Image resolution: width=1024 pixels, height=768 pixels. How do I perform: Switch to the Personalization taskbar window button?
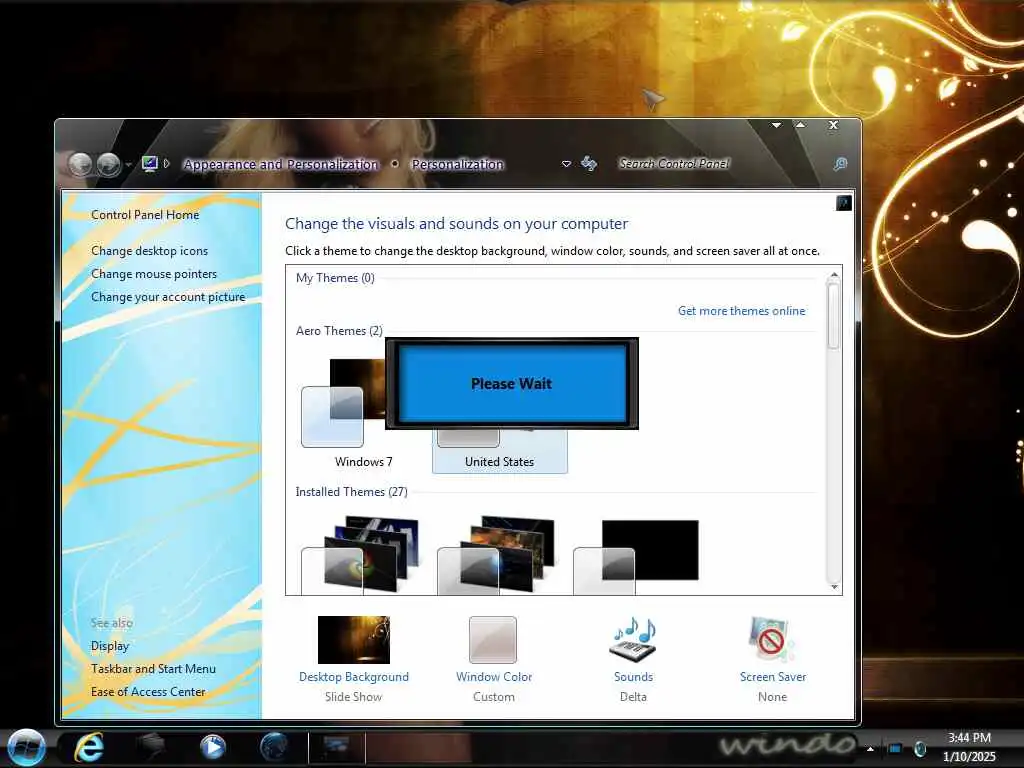pyautogui.click(x=336, y=747)
